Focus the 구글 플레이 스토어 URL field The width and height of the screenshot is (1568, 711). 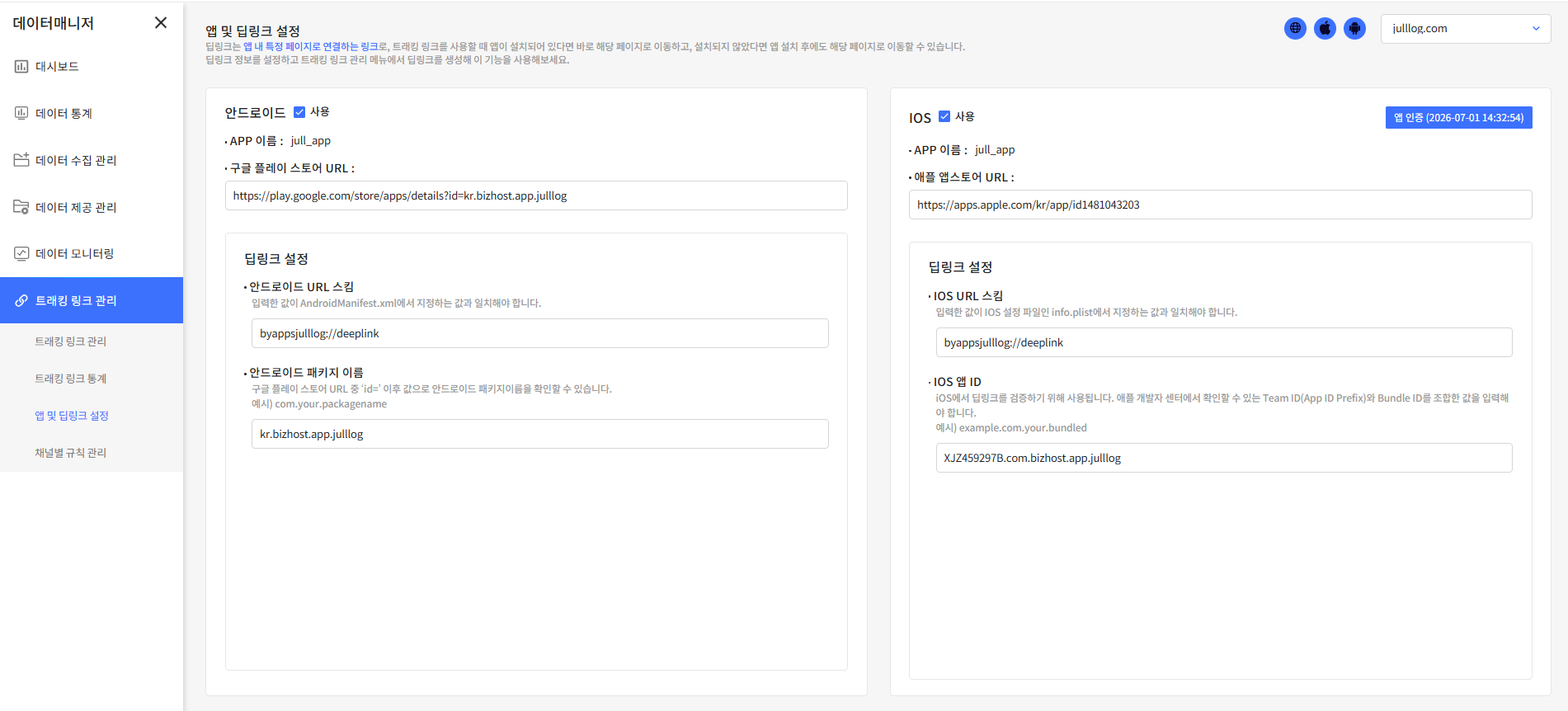536,195
